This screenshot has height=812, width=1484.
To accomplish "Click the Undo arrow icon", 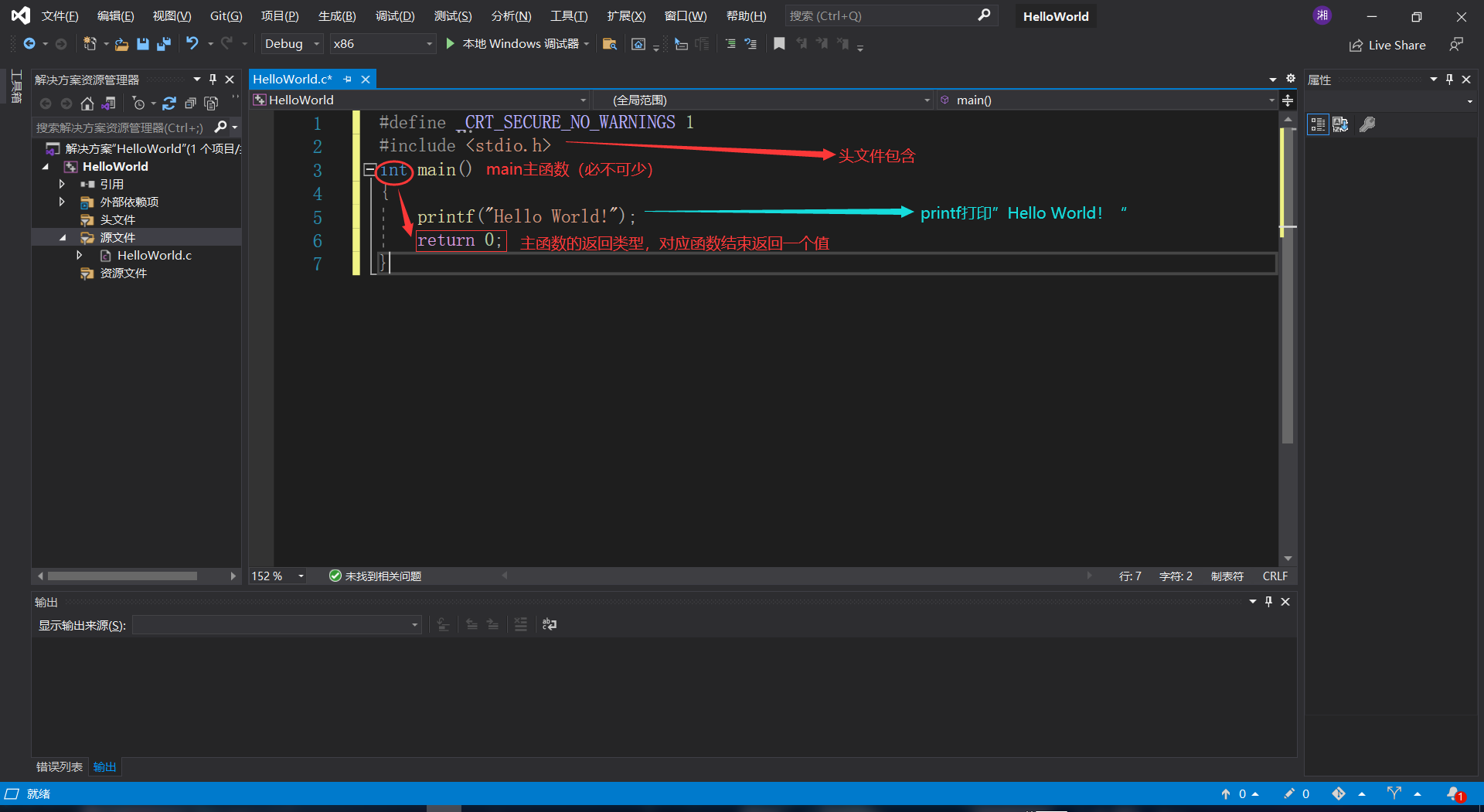I will (x=192, y=44).
